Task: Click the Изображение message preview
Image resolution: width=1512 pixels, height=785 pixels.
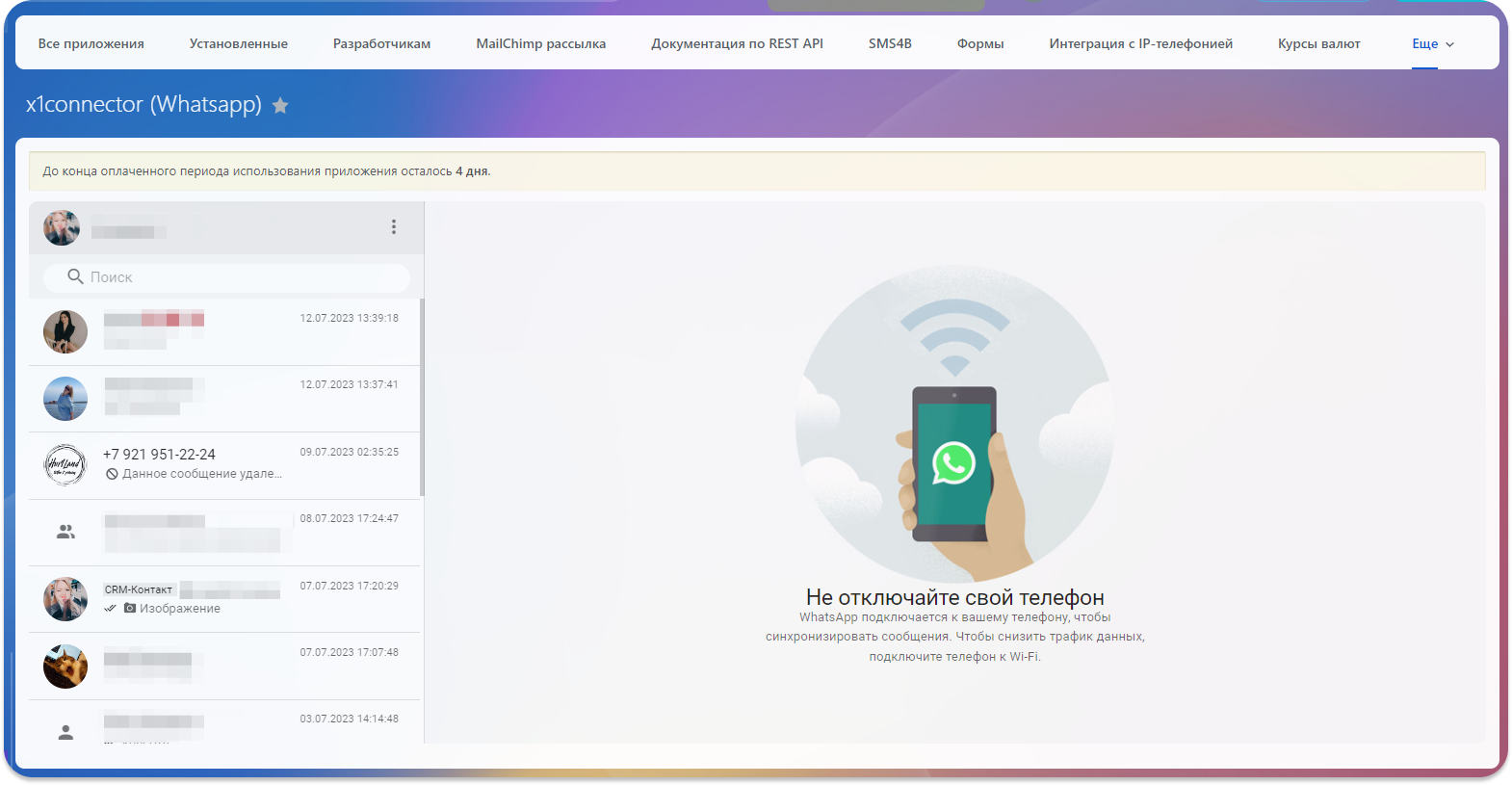Action: click(180, 609)
